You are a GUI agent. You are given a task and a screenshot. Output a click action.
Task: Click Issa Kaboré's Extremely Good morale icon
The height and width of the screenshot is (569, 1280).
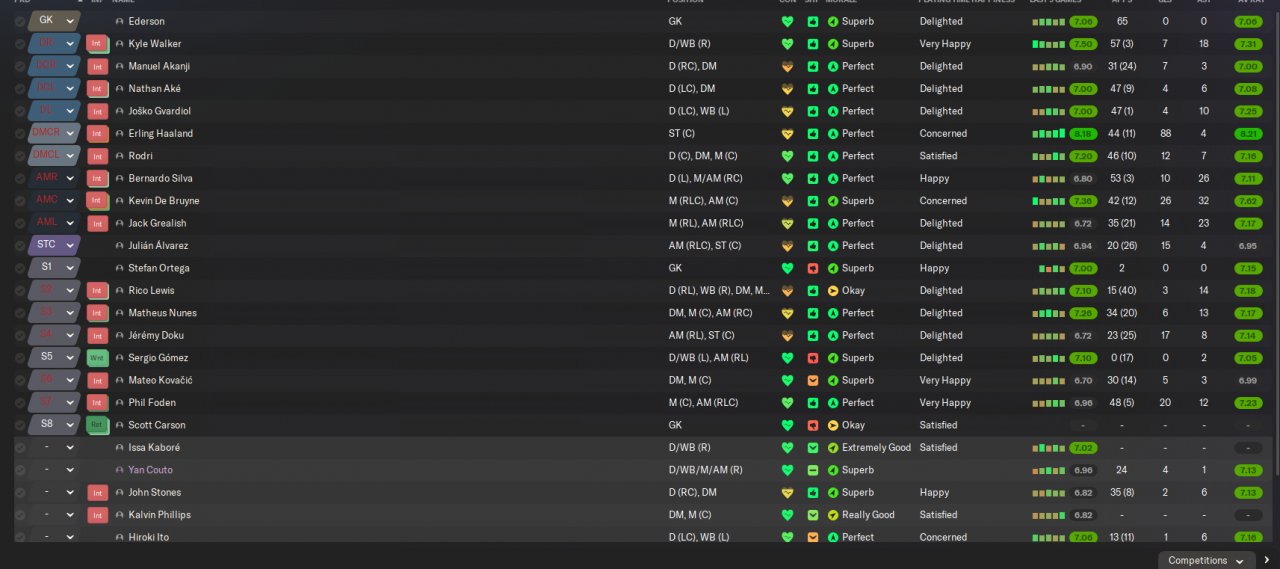click(x=833, y=447)
